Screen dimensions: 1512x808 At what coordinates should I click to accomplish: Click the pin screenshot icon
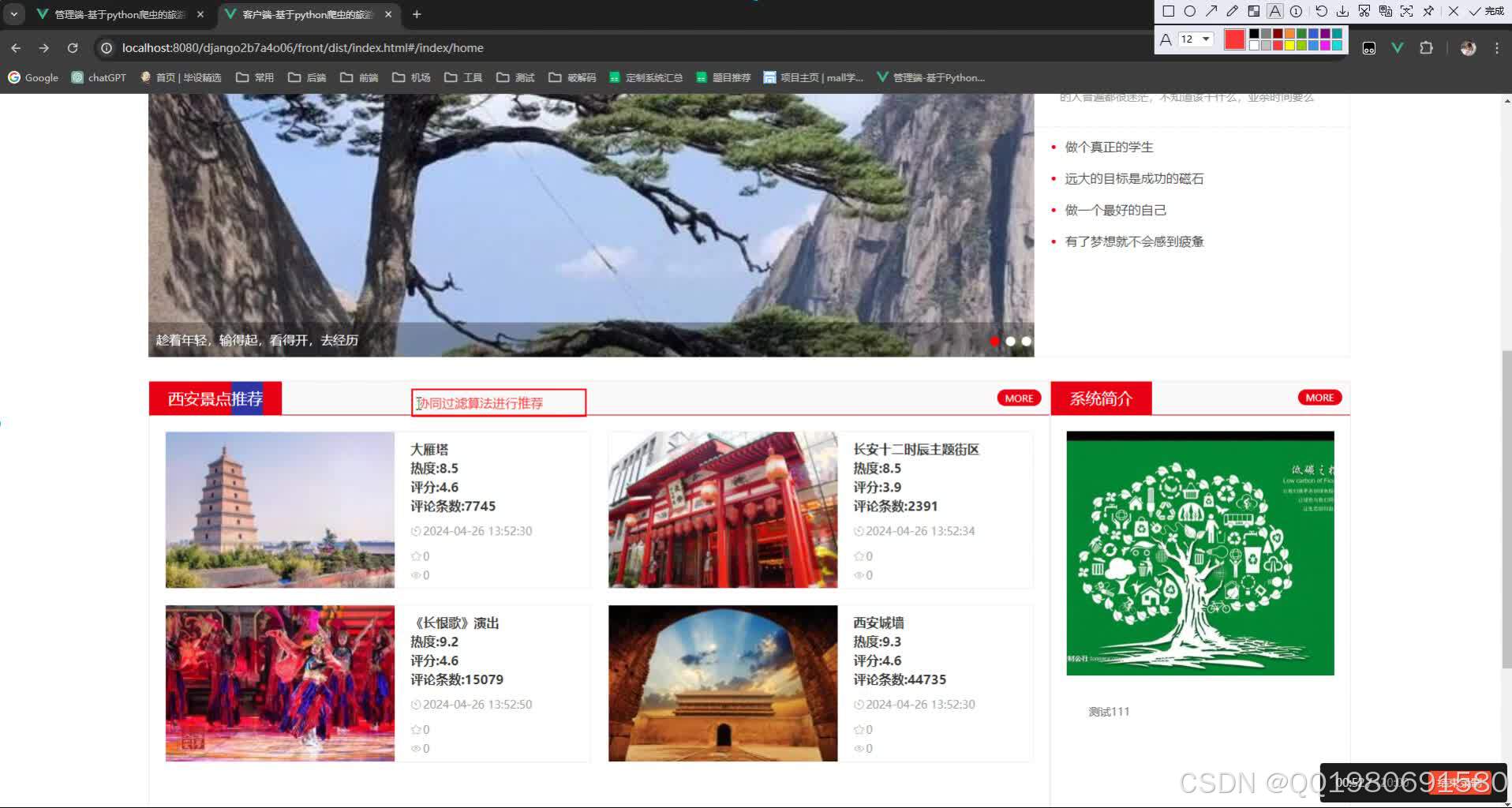[x=1428, y=11]
